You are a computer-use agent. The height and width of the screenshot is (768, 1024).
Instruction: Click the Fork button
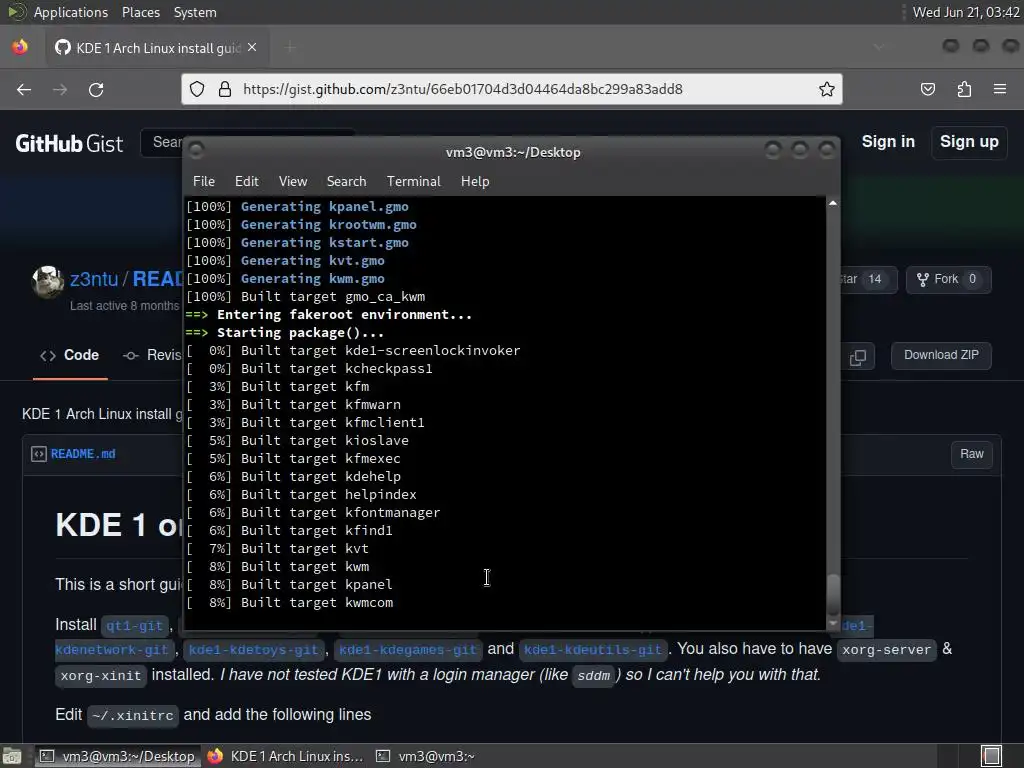click(x=948, y=280)
